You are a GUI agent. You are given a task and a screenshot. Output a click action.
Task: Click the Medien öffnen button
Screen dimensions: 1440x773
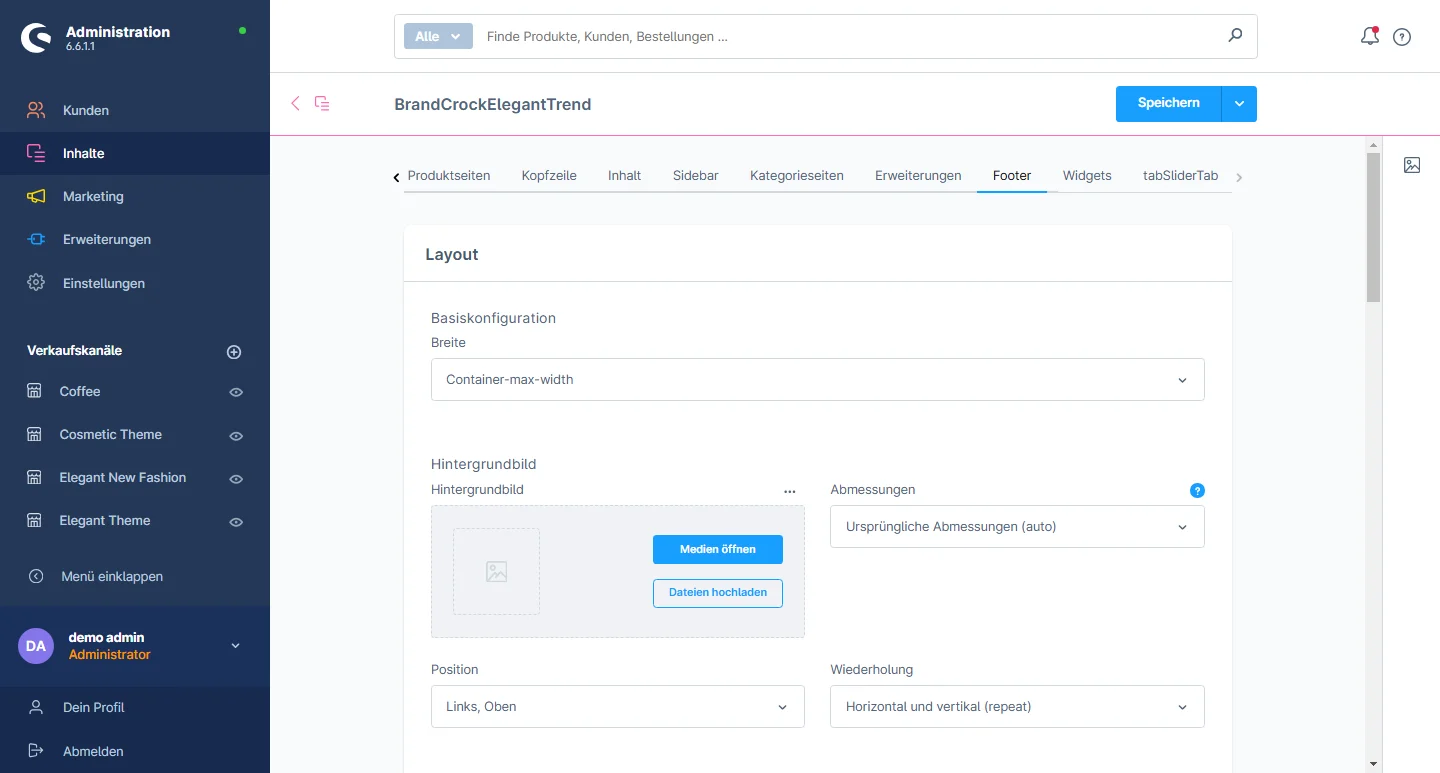pyautogui.click(x=717, y=549)
